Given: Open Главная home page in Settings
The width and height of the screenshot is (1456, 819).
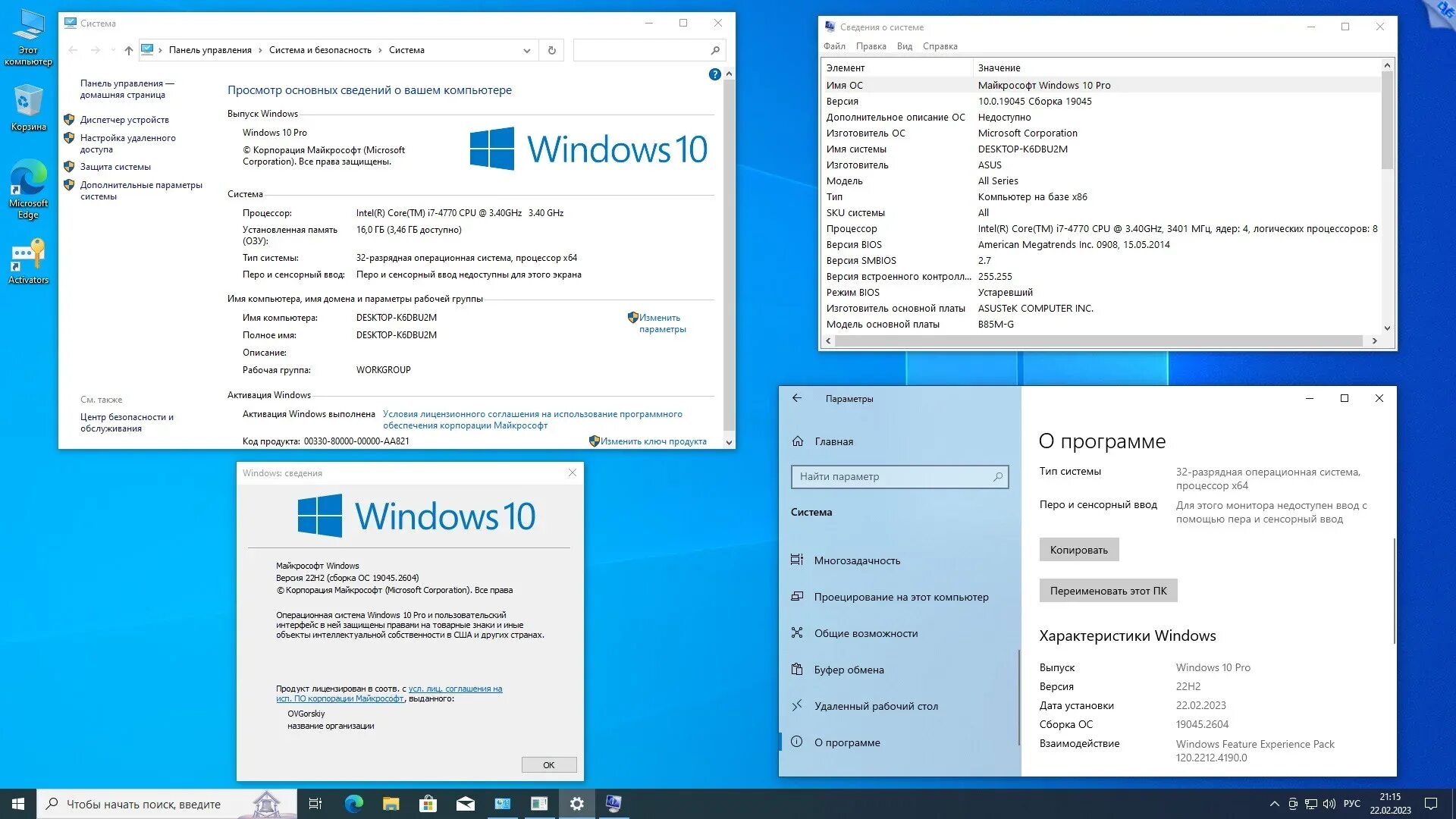Looking at the screenshot, I should tap(833, 441).
